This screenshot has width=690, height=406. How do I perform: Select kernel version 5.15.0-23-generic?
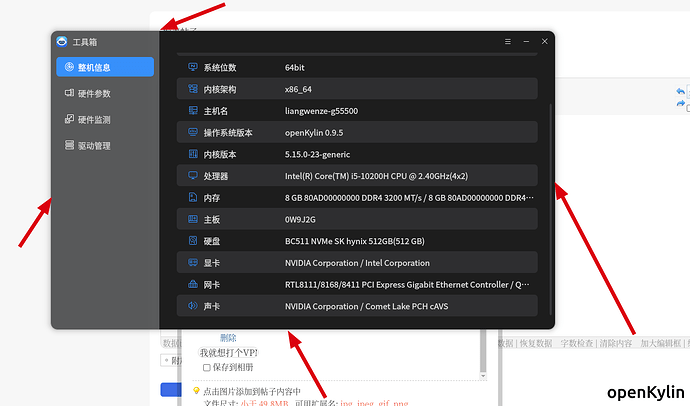[317, 154]
